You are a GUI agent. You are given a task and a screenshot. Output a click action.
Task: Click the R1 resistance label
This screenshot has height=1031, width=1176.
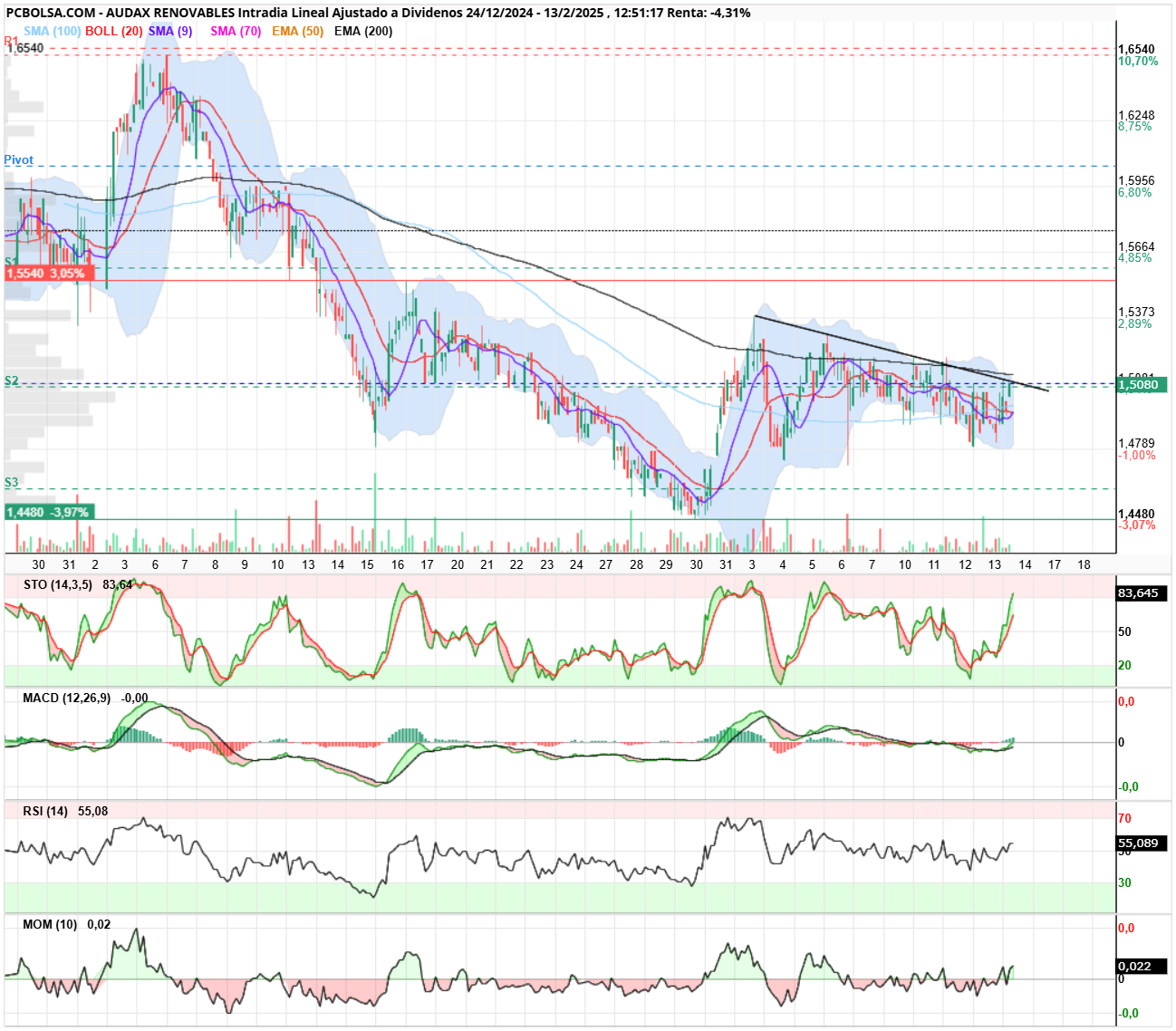tap(11, 41)
